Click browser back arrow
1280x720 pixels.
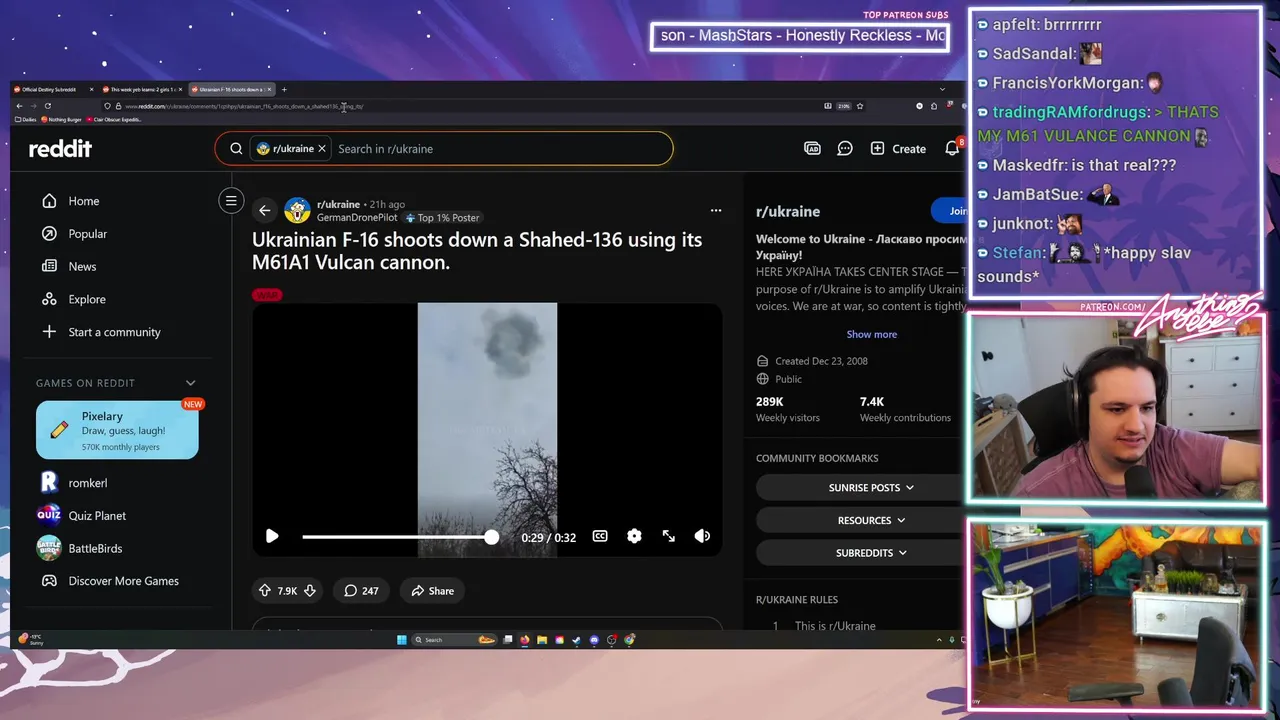tap(19, 106)
